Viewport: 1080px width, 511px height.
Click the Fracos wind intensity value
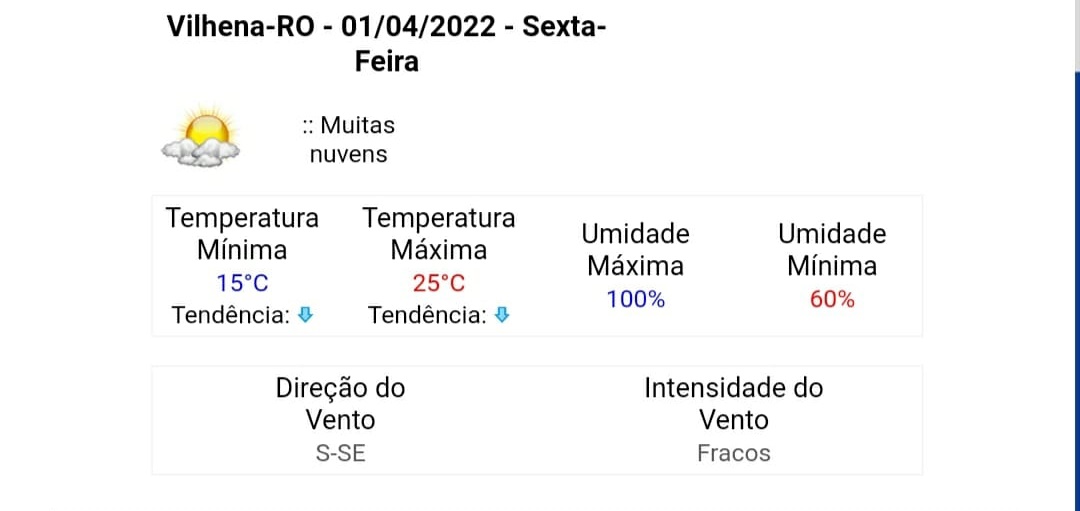[734, 454]
